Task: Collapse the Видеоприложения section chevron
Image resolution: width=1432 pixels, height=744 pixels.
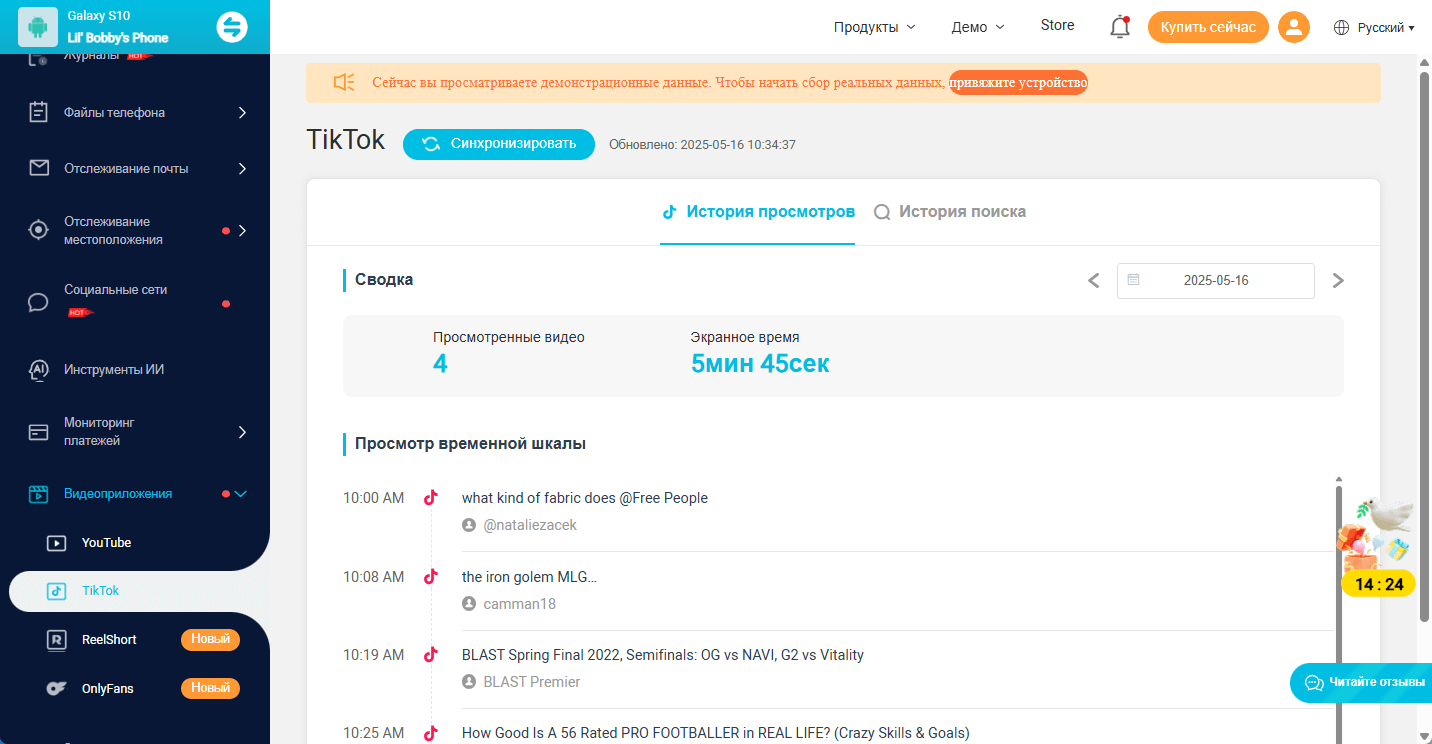Action: tap(240, 493)
